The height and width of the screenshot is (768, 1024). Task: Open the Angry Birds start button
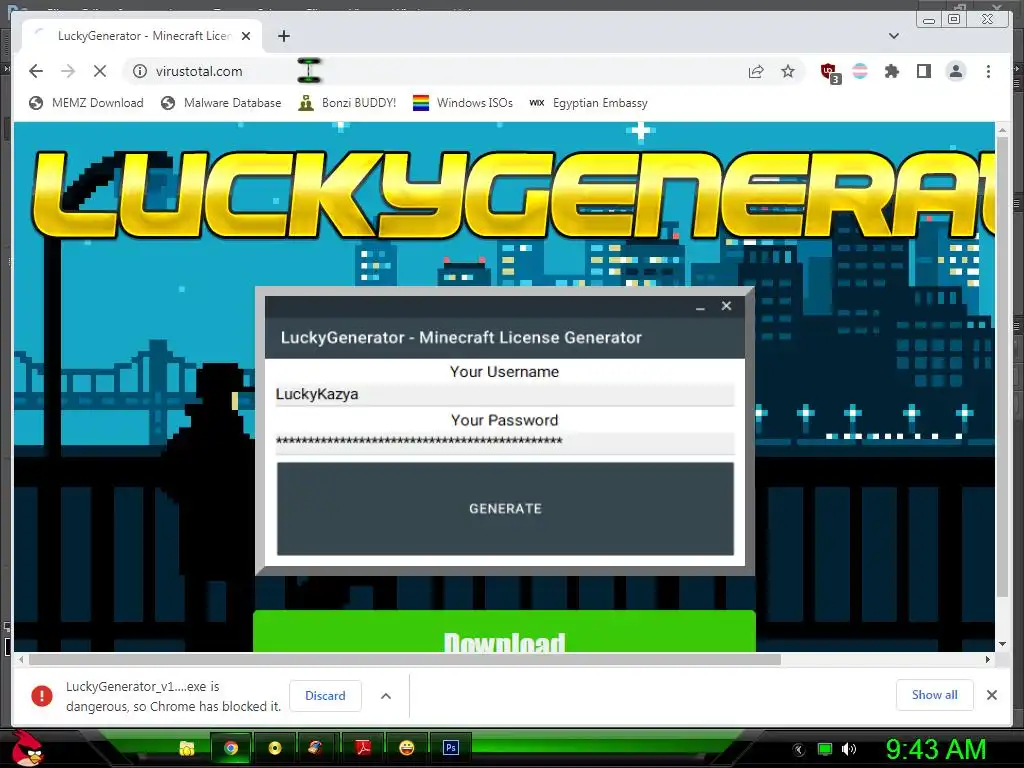click(27, 748)
